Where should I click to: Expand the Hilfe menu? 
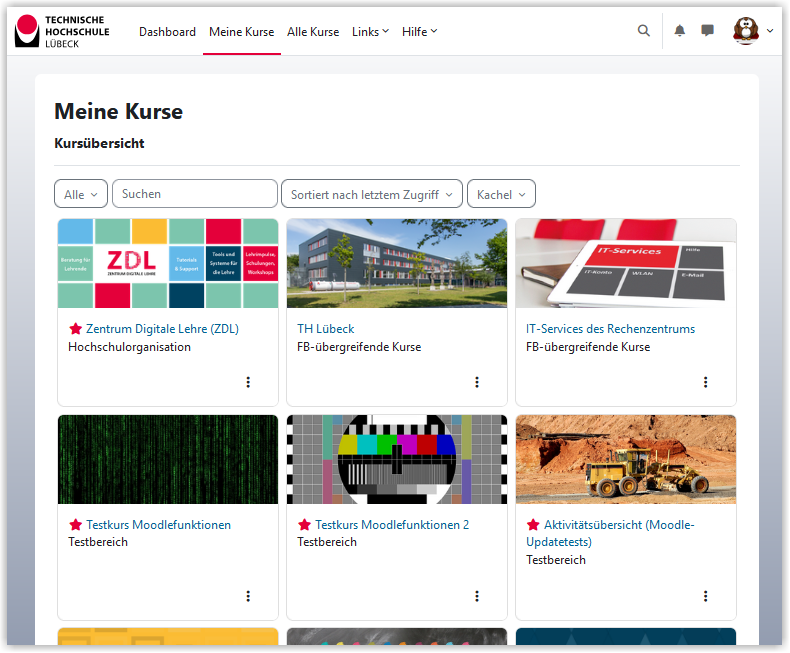(x=419, y=32)
